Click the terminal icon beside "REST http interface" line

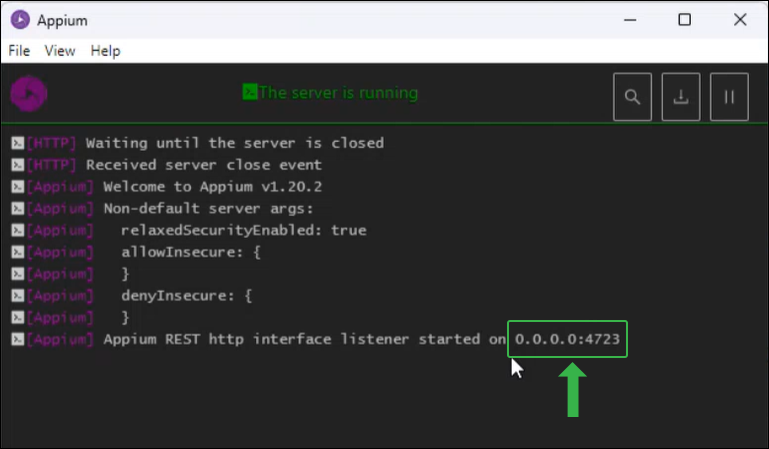(18, 339)
